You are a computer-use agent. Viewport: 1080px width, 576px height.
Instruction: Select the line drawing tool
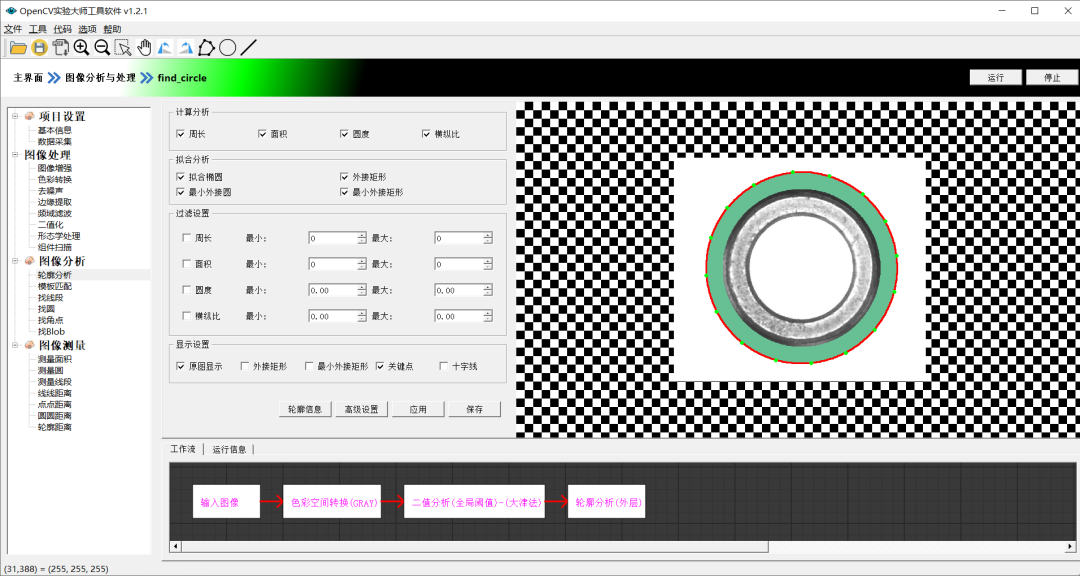pyautogui.click(x=249, y=48)
